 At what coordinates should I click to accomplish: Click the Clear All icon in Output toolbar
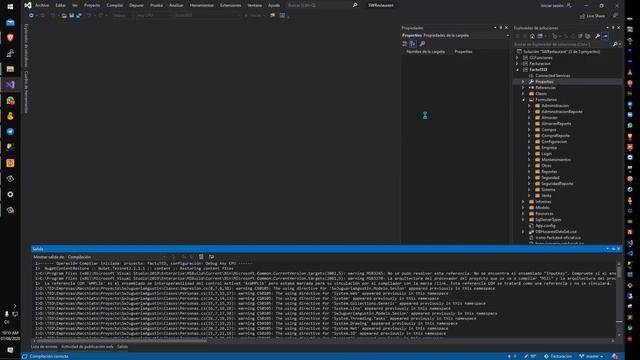point(201,257)
